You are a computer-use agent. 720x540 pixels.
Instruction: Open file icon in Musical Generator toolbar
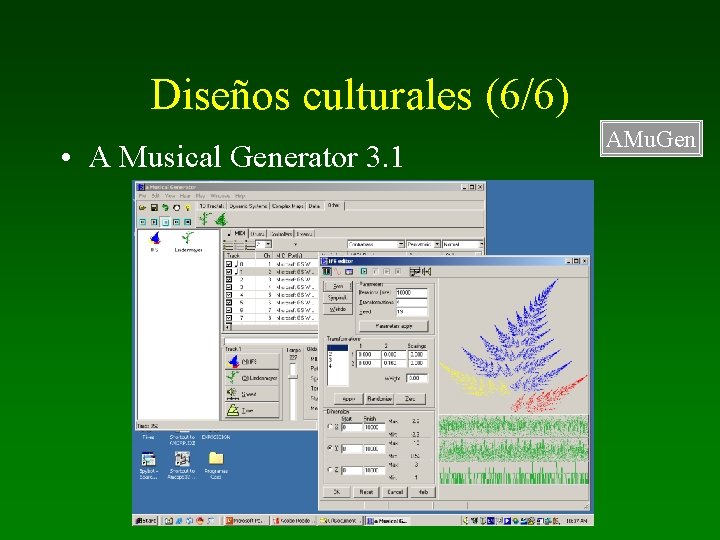point(142,208)
